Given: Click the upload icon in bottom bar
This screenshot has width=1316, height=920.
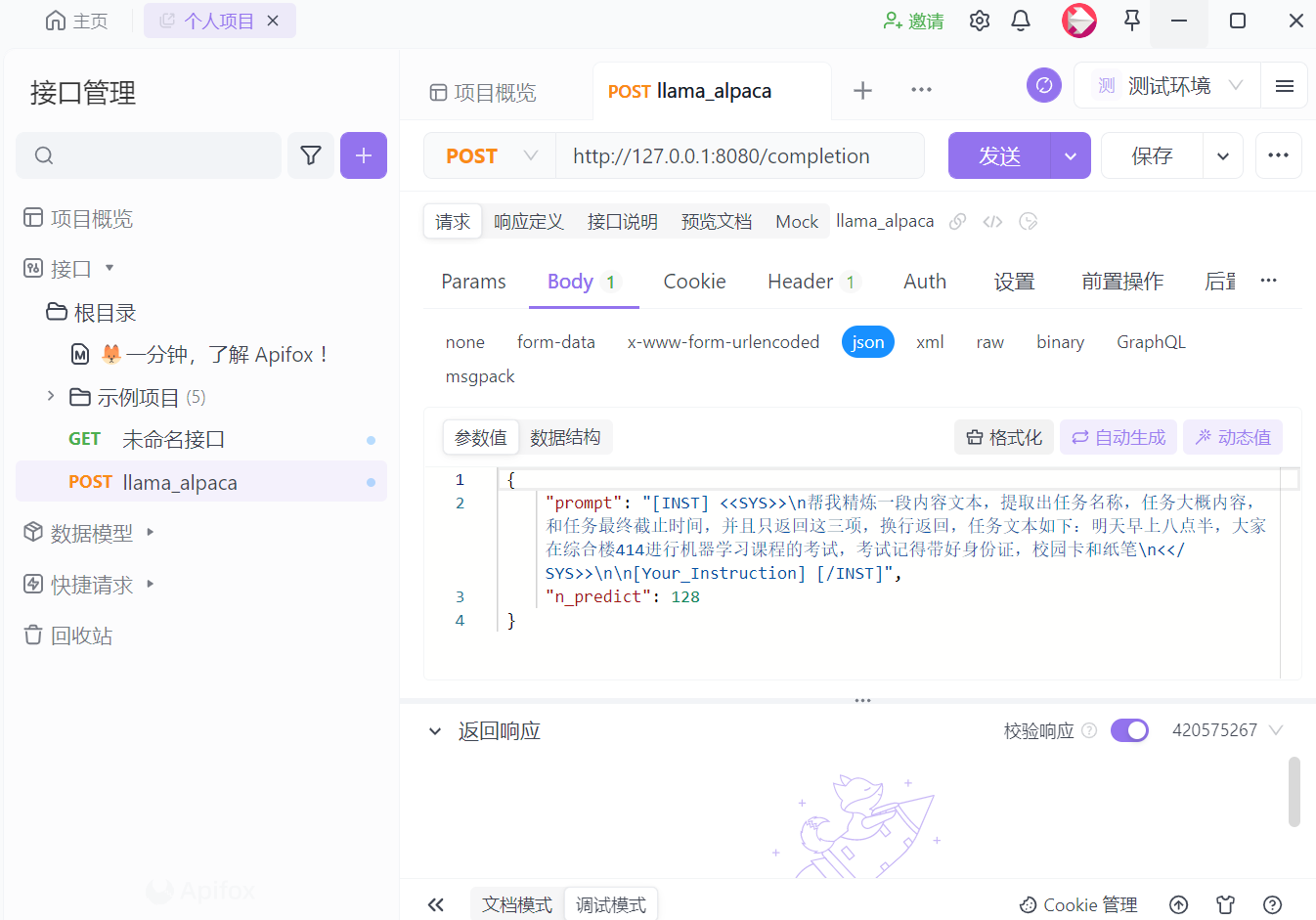Looking at the screenshot, I should [1179, 904].
